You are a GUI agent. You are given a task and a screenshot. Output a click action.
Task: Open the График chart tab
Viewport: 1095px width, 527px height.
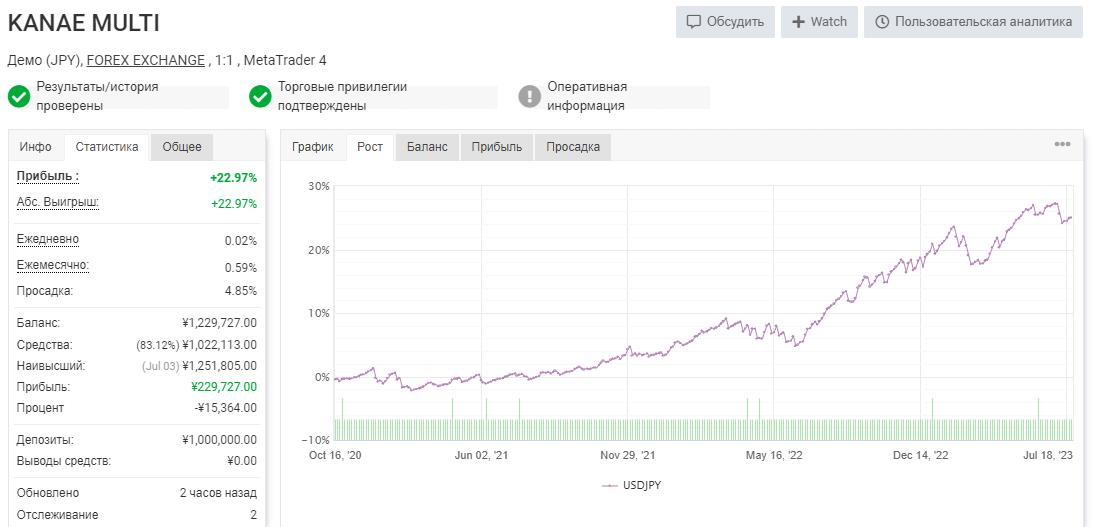[313, 147]
